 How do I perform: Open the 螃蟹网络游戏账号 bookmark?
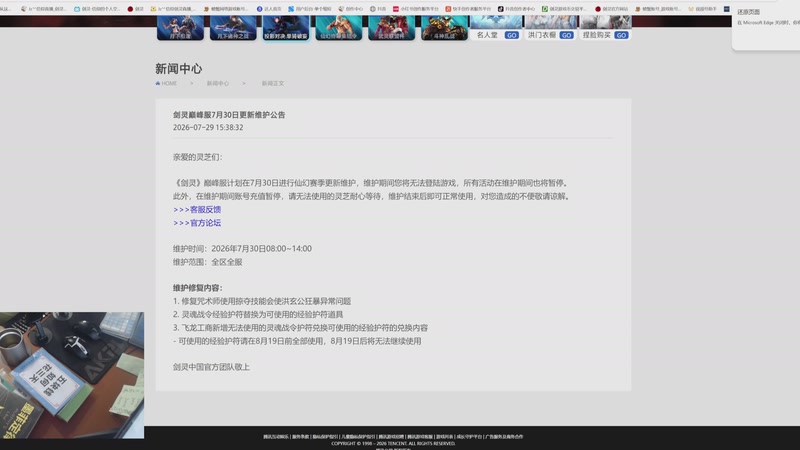[226, 9]
